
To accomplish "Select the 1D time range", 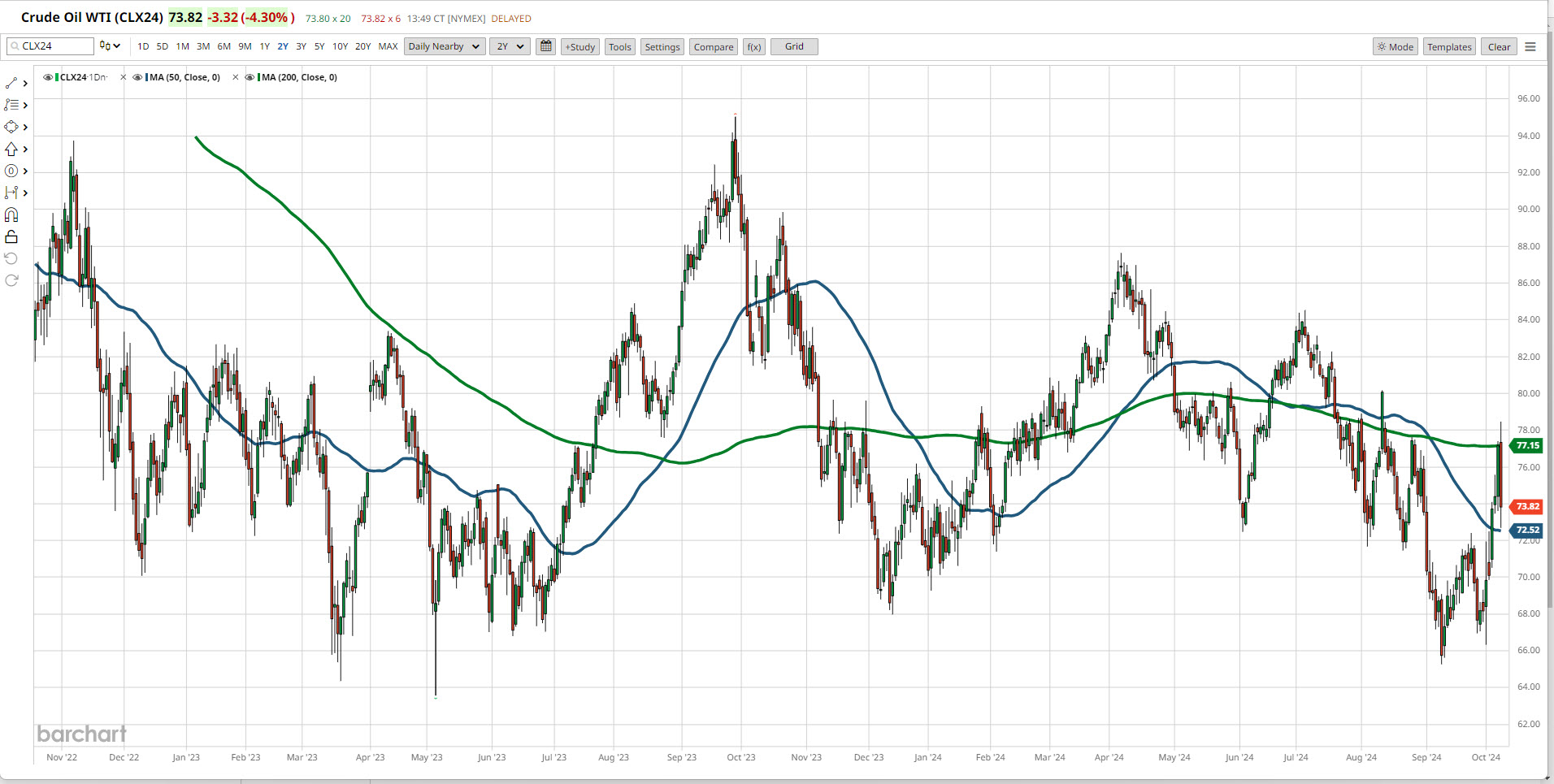I will coord(143,46).
